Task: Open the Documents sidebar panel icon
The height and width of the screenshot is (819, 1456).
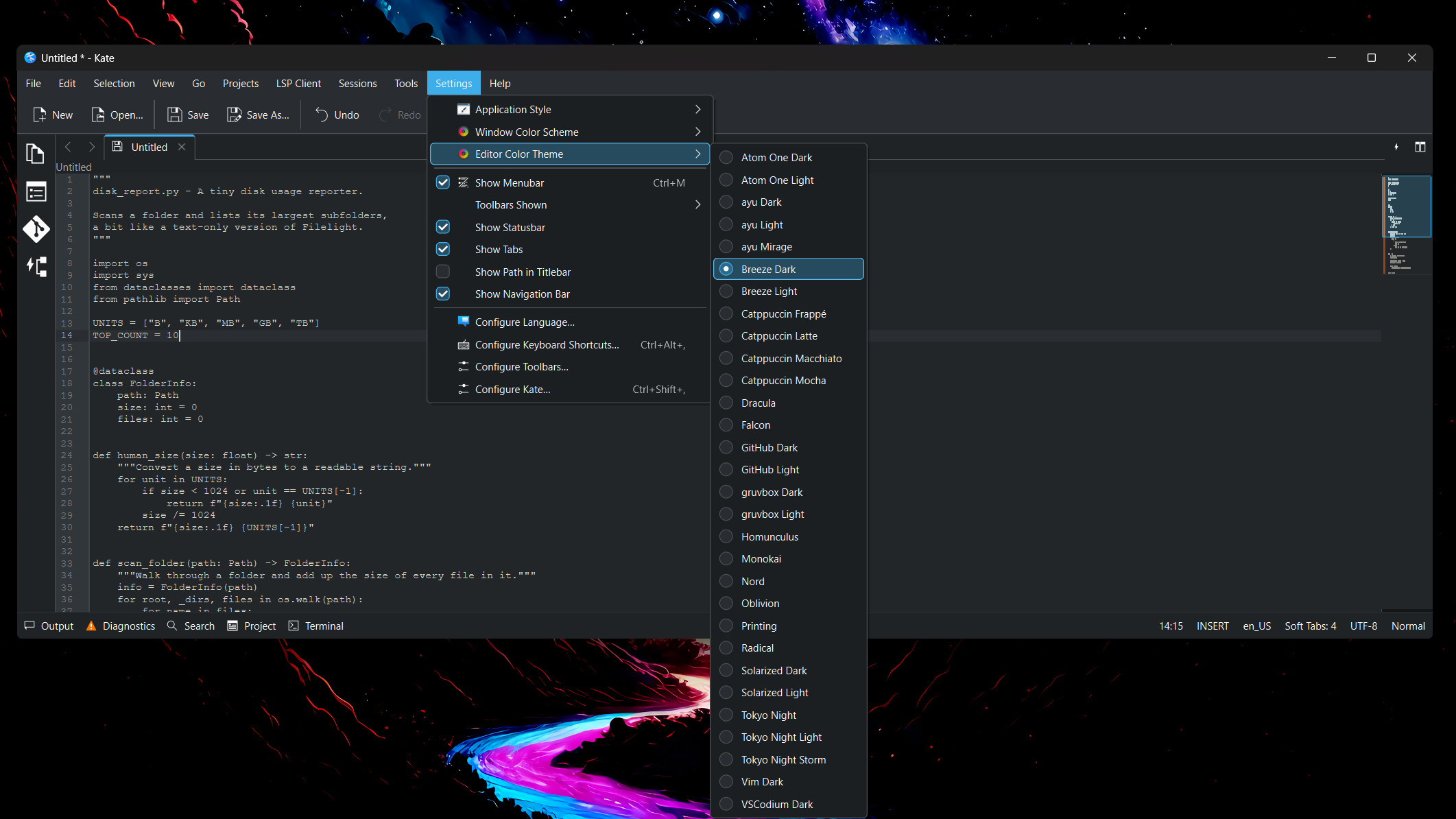Action: [x=36, y=153]
